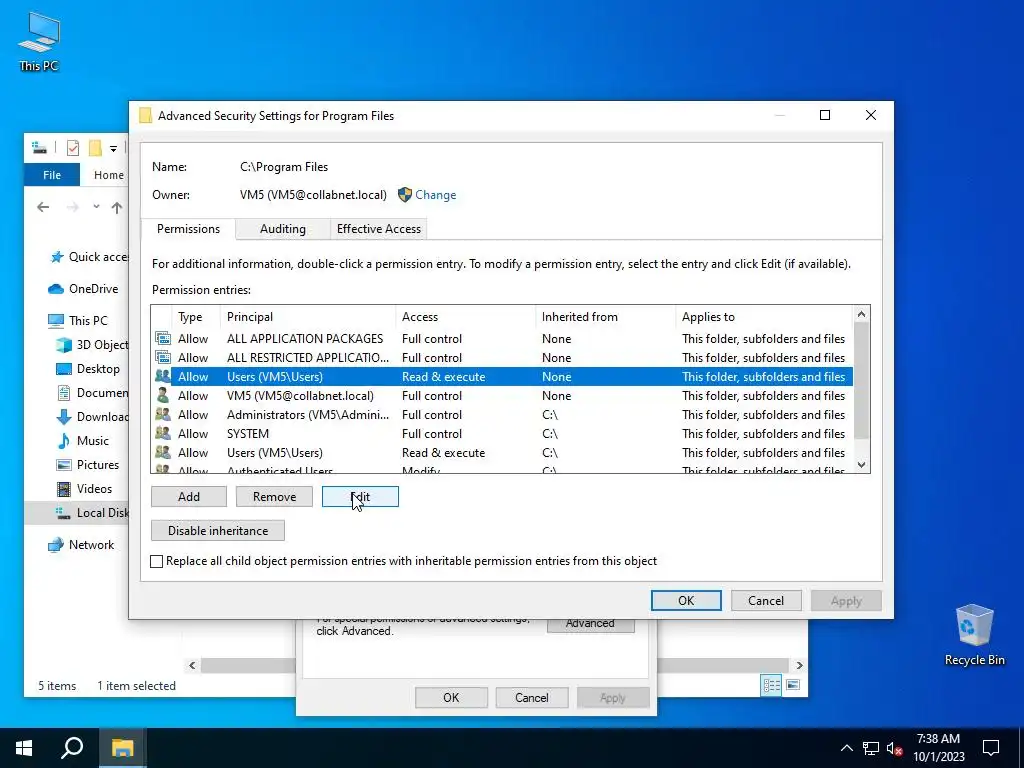Click the taskbar clock showing 7:38 AM
This screenshot has width=1024, height=768.
938,748
